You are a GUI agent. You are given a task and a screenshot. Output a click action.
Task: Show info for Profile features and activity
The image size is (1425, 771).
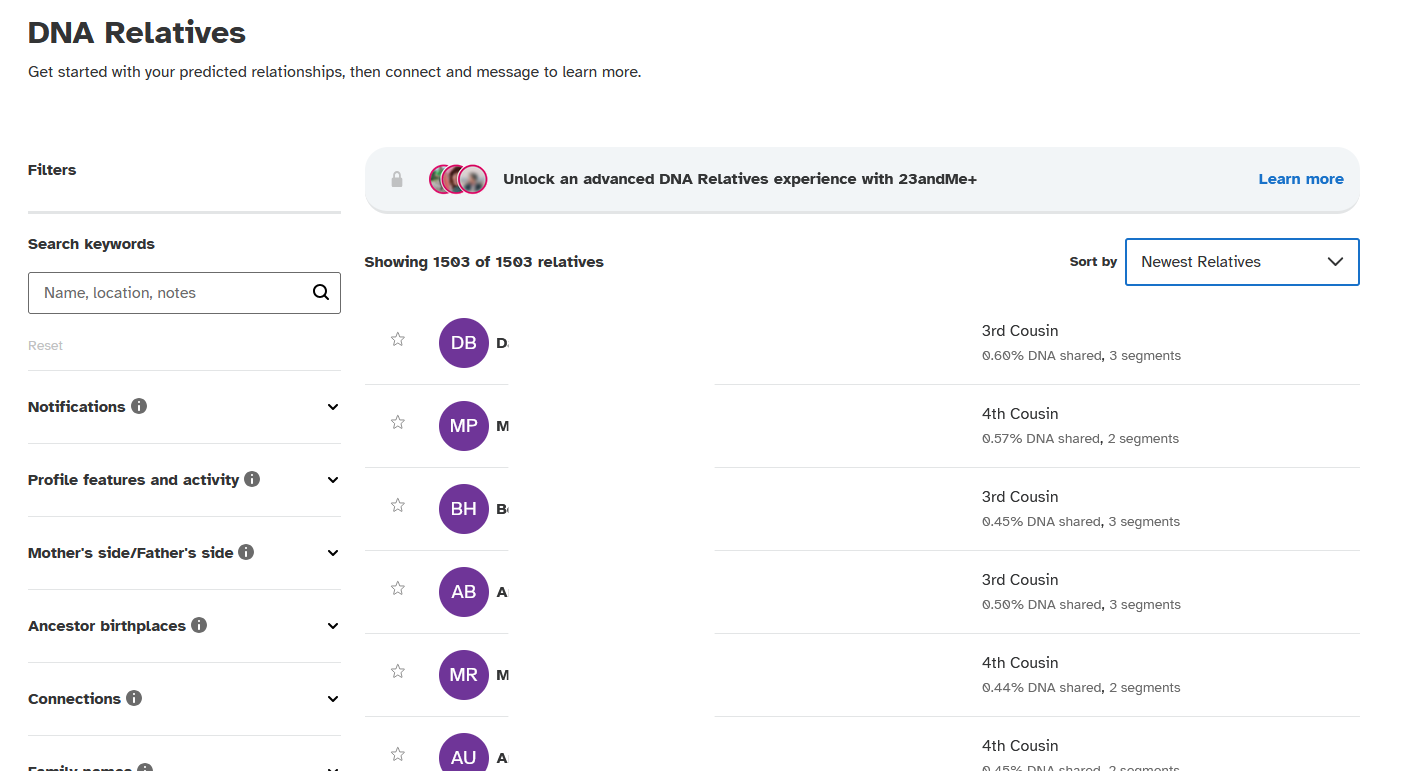point(252,479)
